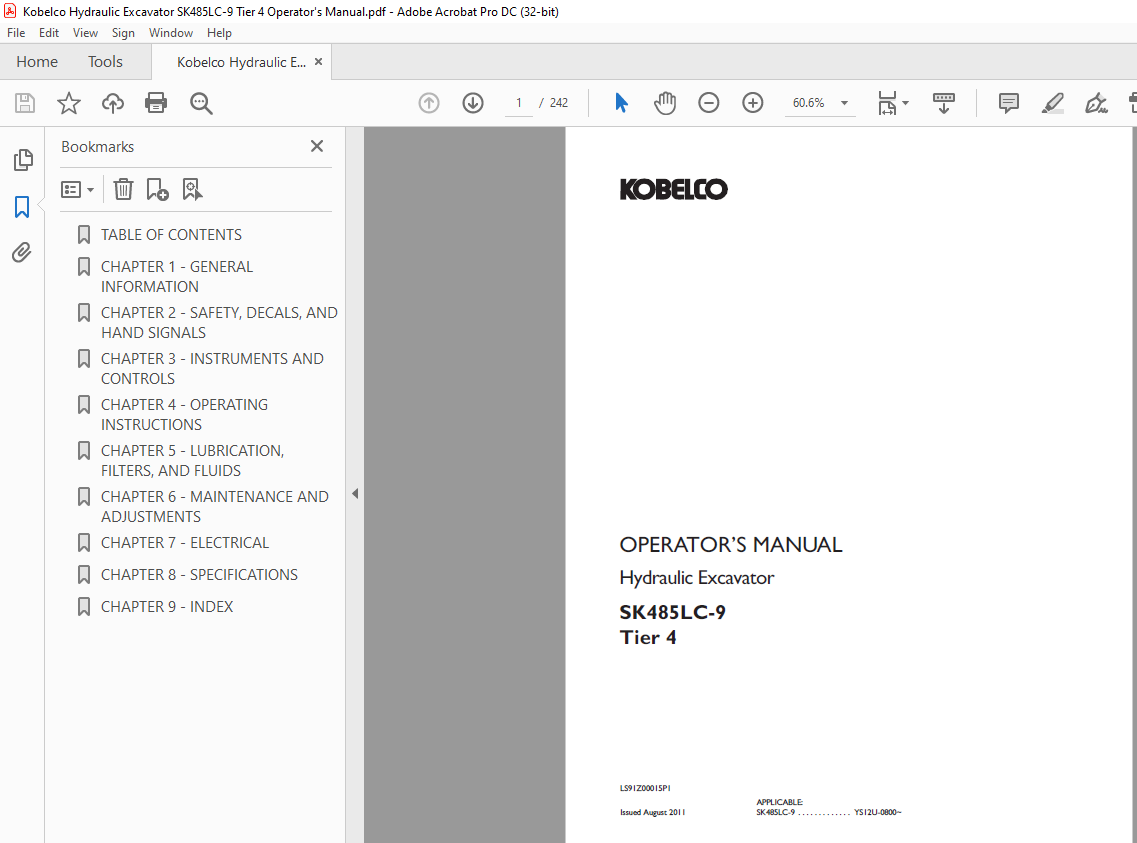The height and width of the screenshot is (843, 1137).
Task: Find current bookmark icon
Action: (192, 189)
